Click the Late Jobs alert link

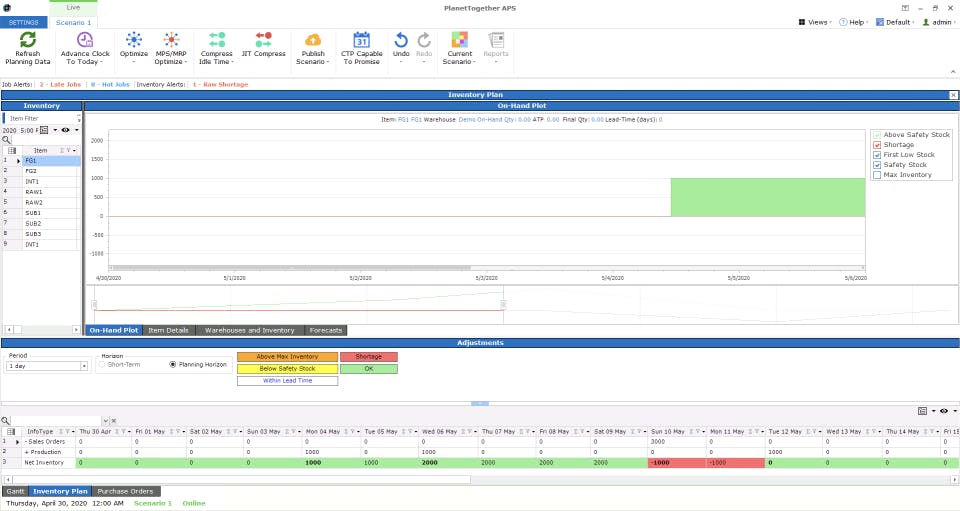(x=60, y=85)
